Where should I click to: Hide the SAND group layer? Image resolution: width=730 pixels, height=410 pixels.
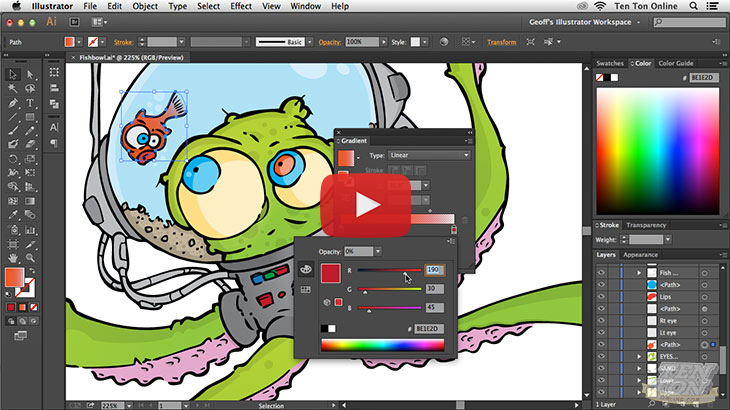601,368
